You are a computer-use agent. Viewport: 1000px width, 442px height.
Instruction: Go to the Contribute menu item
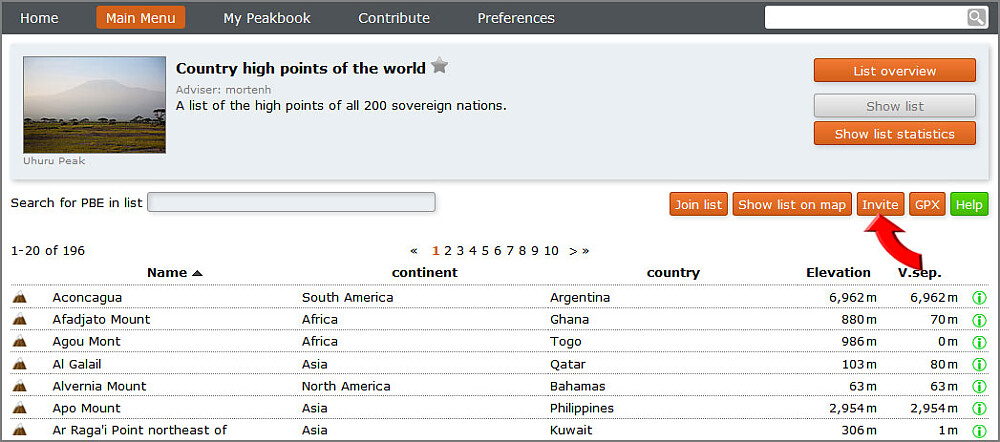[x=394, y=18]
